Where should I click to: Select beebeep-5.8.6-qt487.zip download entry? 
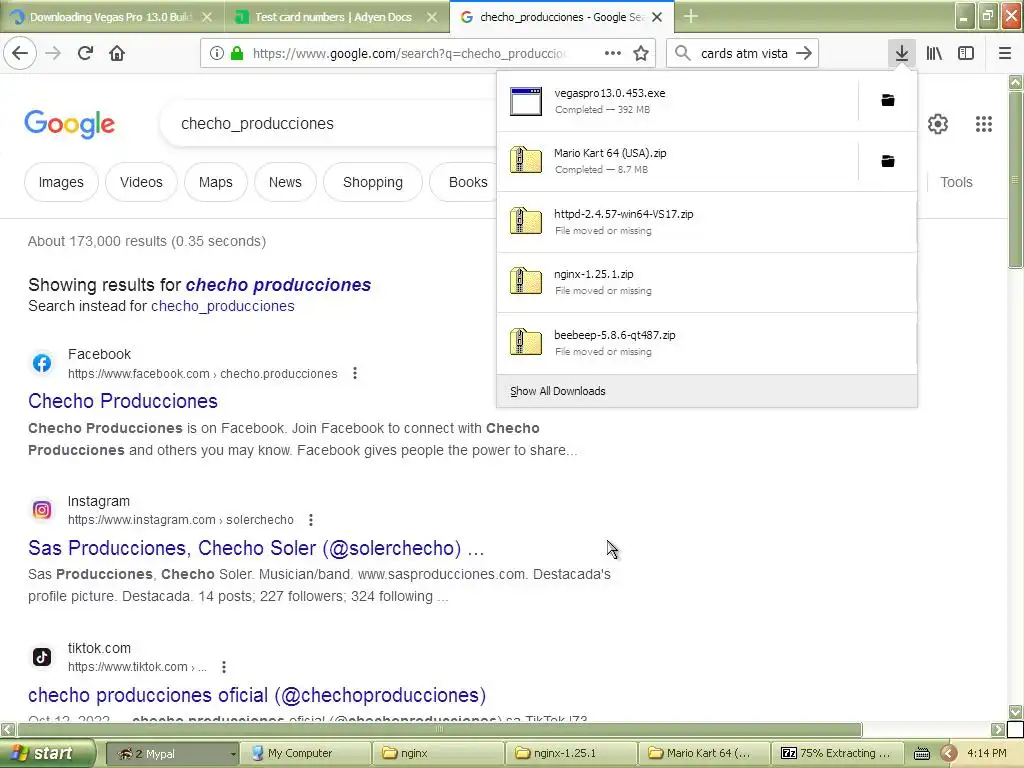707,343
